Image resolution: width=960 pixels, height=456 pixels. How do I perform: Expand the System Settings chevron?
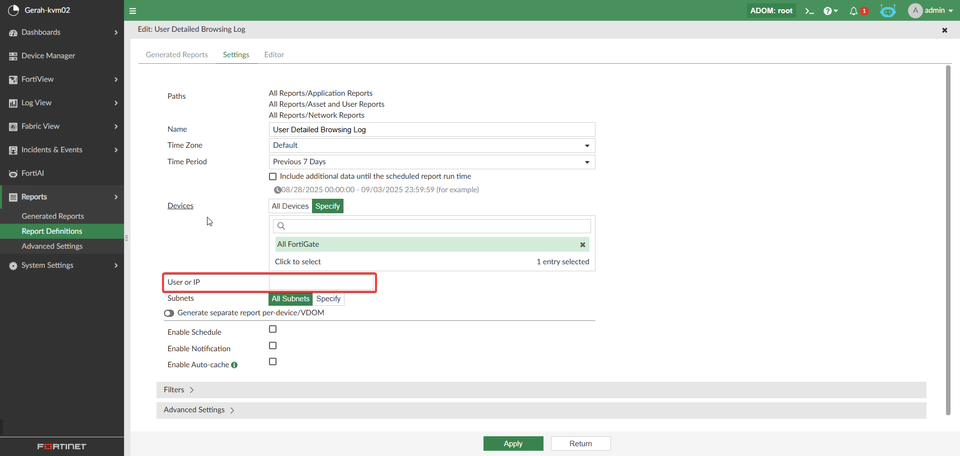(116, 266)
